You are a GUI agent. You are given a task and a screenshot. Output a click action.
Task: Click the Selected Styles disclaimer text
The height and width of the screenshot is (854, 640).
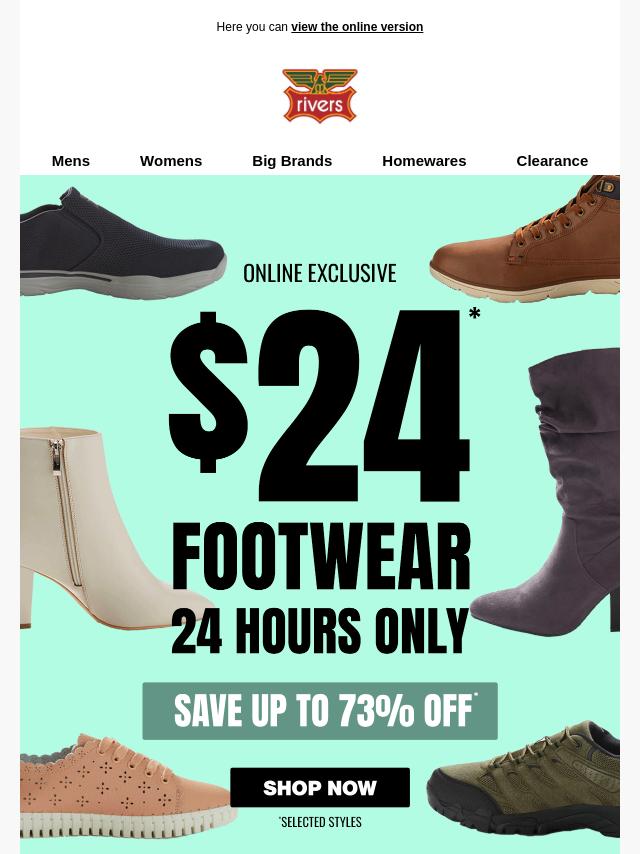click(x=320, y=822)
